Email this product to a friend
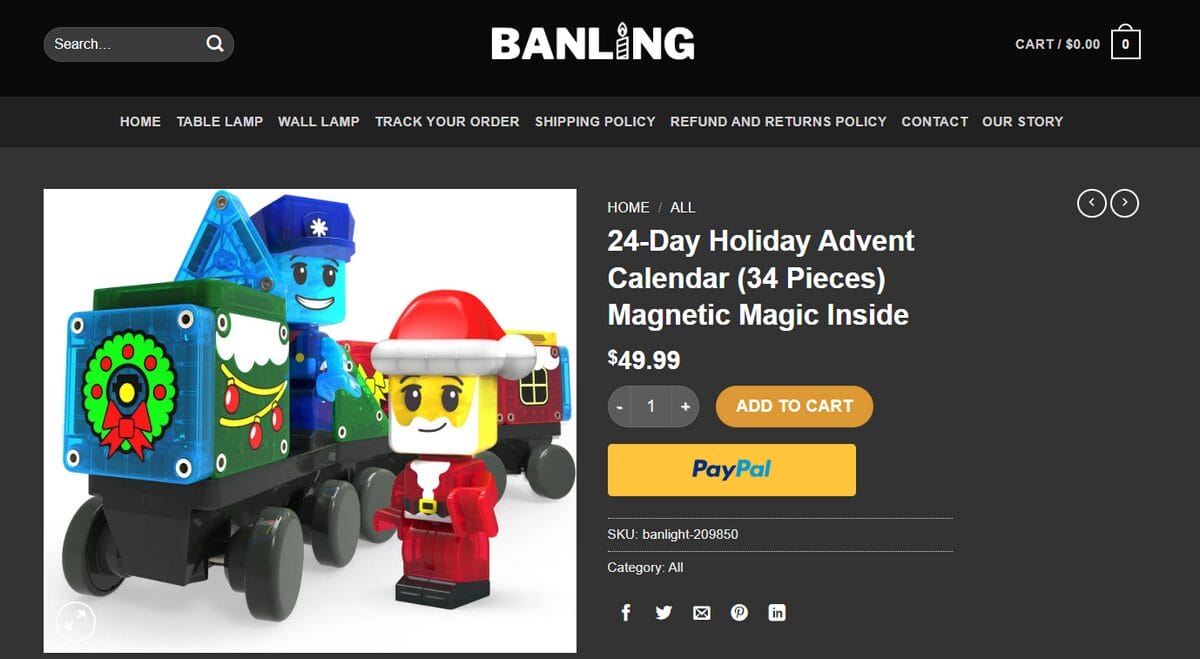 [701, 613]
